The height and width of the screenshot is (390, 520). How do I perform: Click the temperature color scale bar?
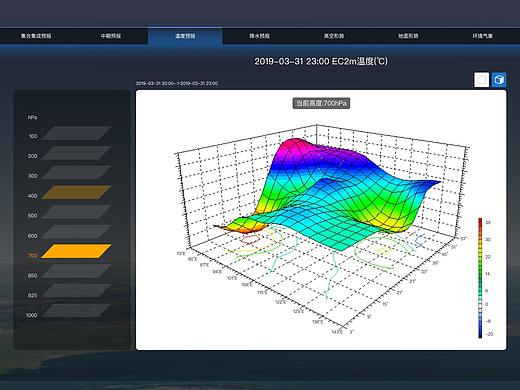480,278
